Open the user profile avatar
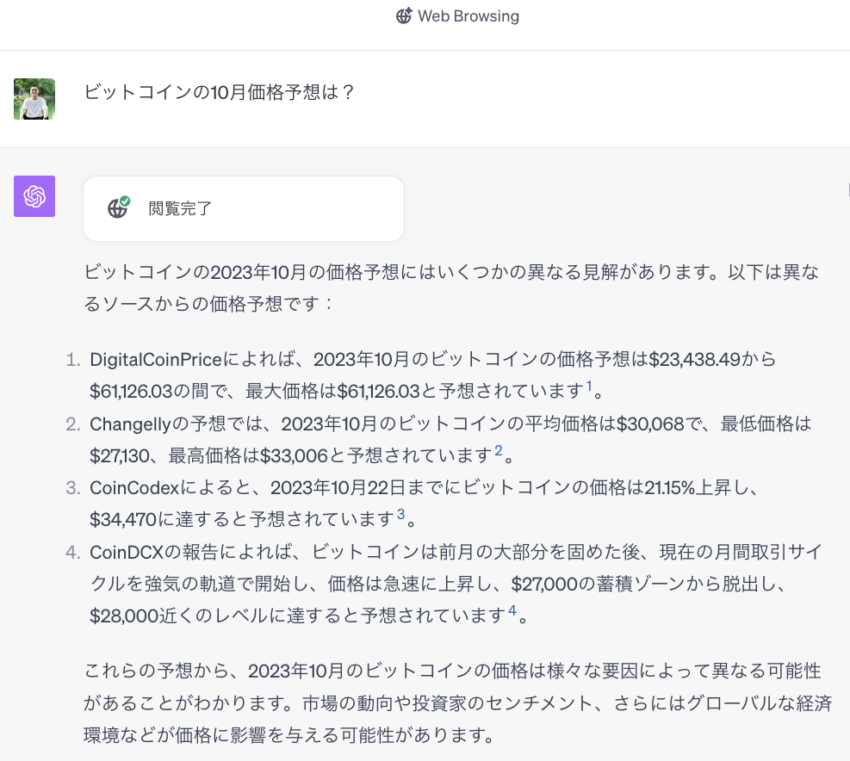The width and height of the screenshot is (850, 761). click(34, 99)
